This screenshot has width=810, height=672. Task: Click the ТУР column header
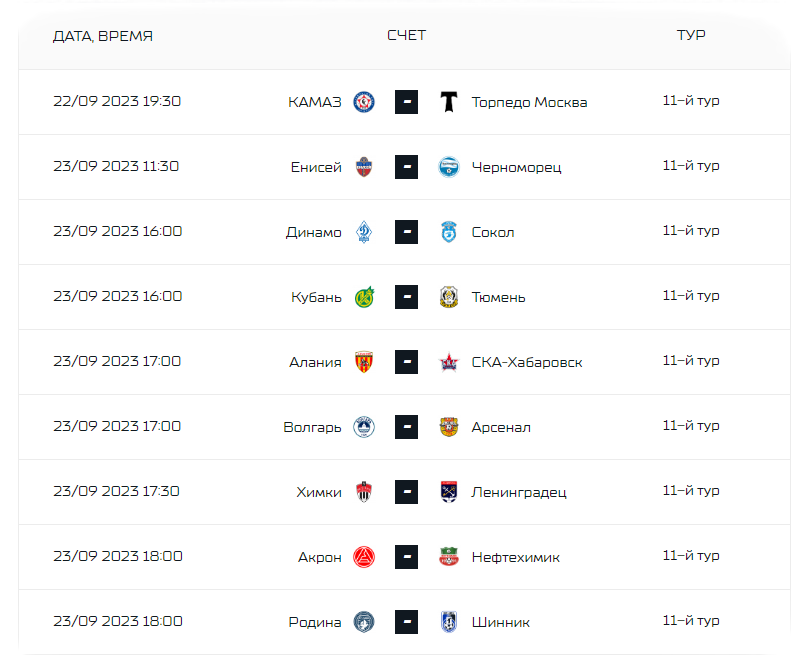[691, 35]
